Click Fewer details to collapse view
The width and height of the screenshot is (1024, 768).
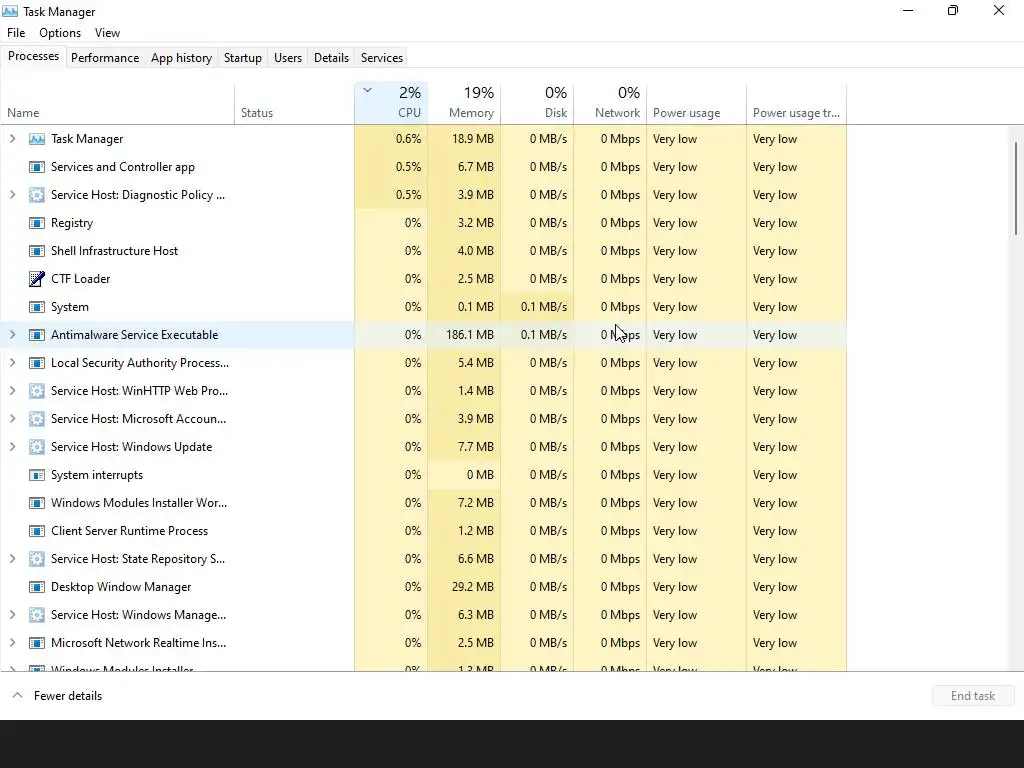57,696
